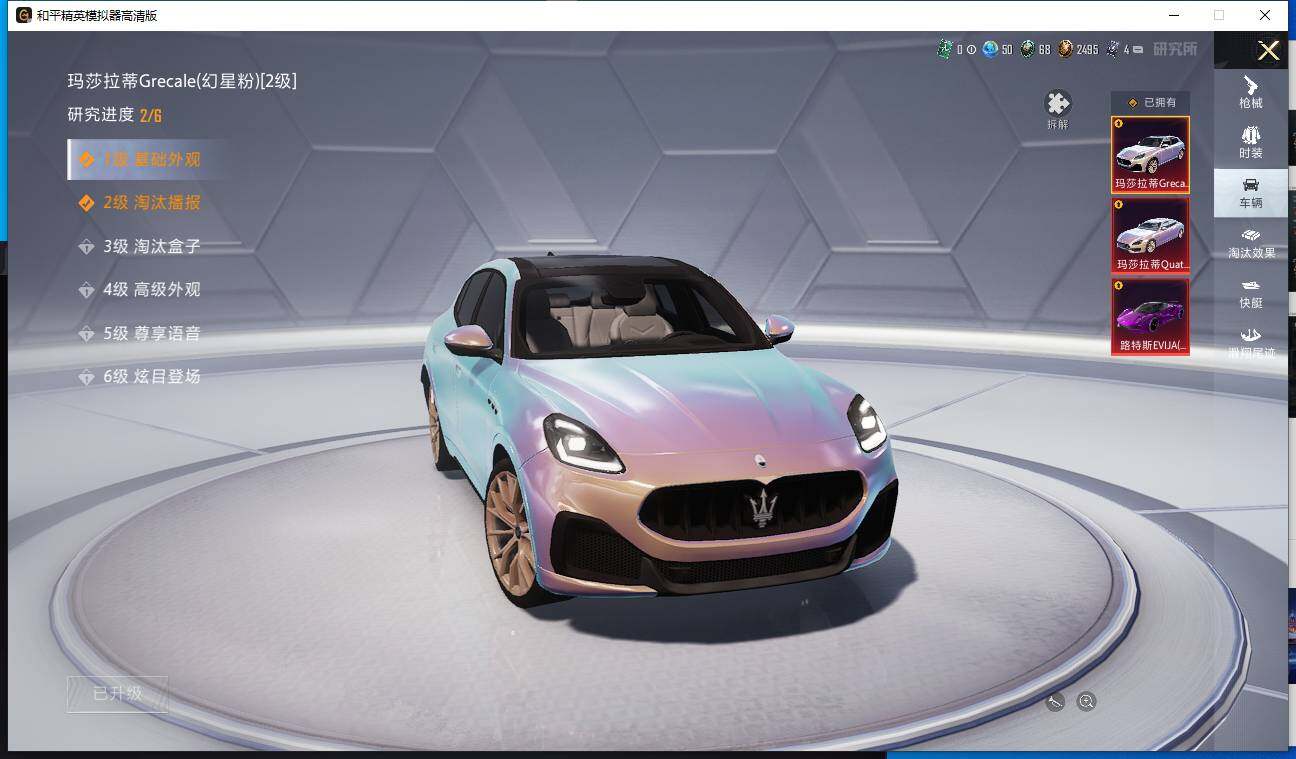Select the 玛莎拉蒂Greca... vehicle thumbnail
Viewport: 1296px width, 759px height.
pos(1151,155)
